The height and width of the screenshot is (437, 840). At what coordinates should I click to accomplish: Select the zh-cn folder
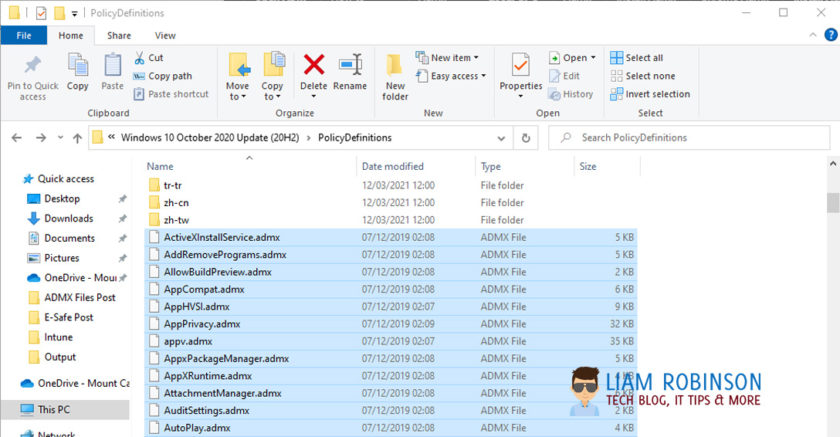[391, 202]
